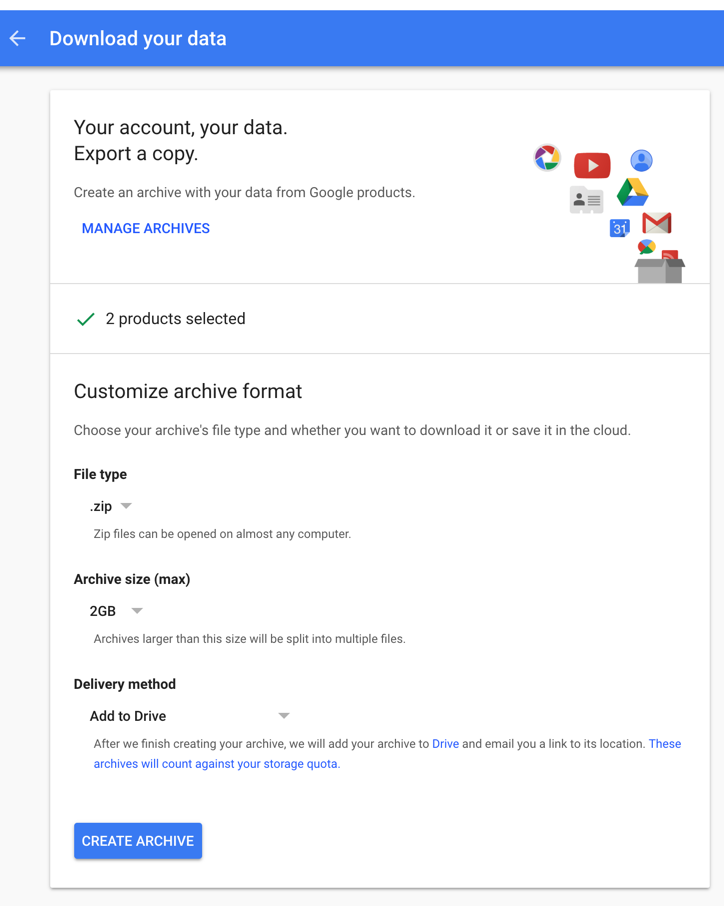Click the gray archive box icon
724x906 pixels.
659,270
